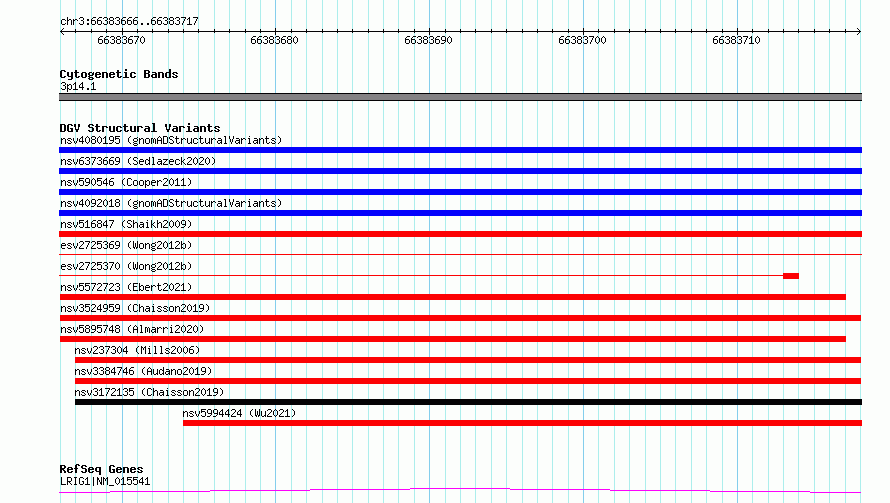Select the Cytogenetic Bands track title

tap(119, 74)
